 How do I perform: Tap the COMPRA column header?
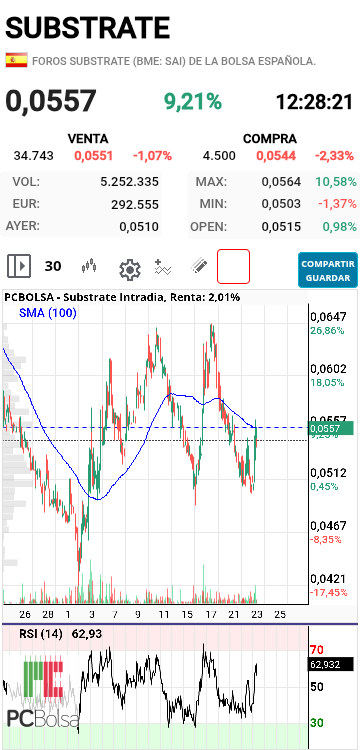pyautogui.click(x=270, y=139)
